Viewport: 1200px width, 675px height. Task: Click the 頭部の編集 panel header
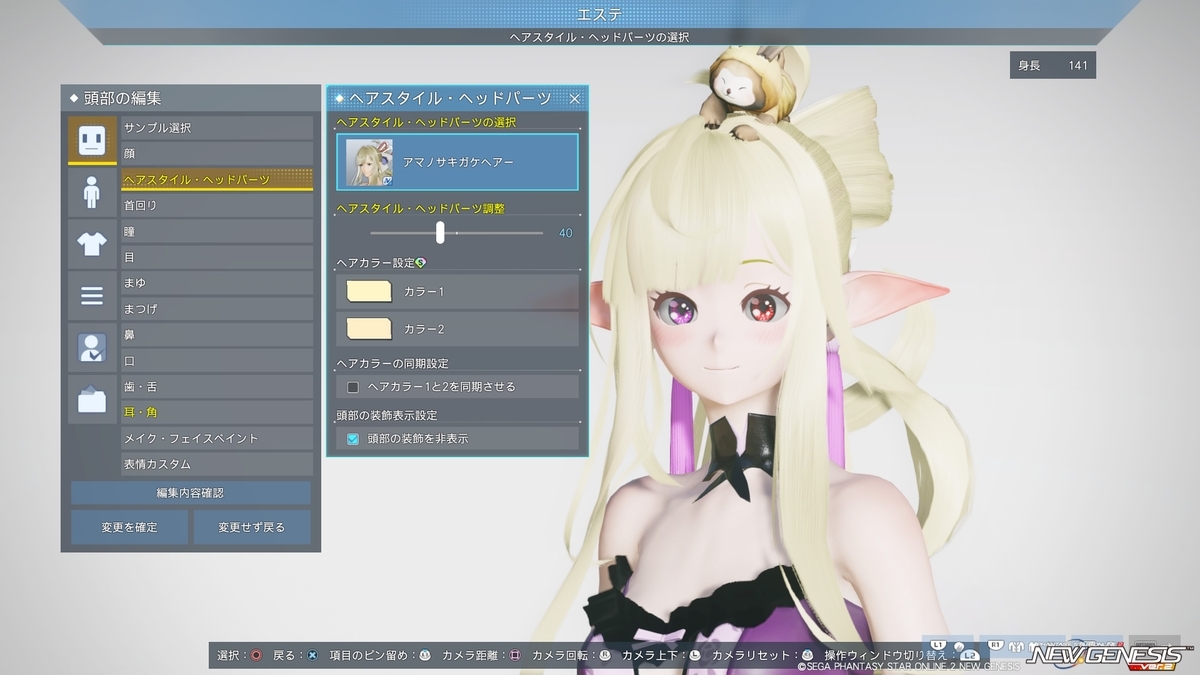(190, 98)
